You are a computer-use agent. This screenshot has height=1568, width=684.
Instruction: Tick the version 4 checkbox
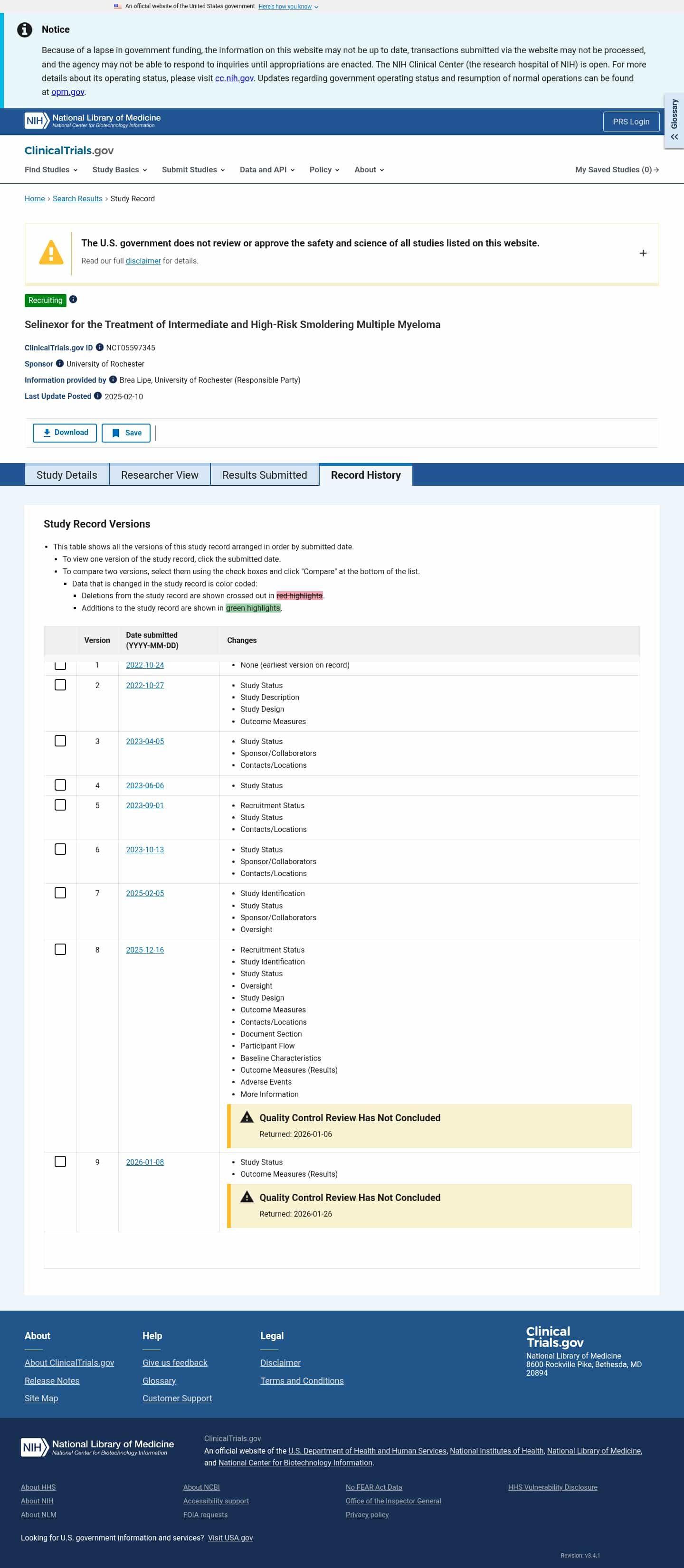pos(60,785)
